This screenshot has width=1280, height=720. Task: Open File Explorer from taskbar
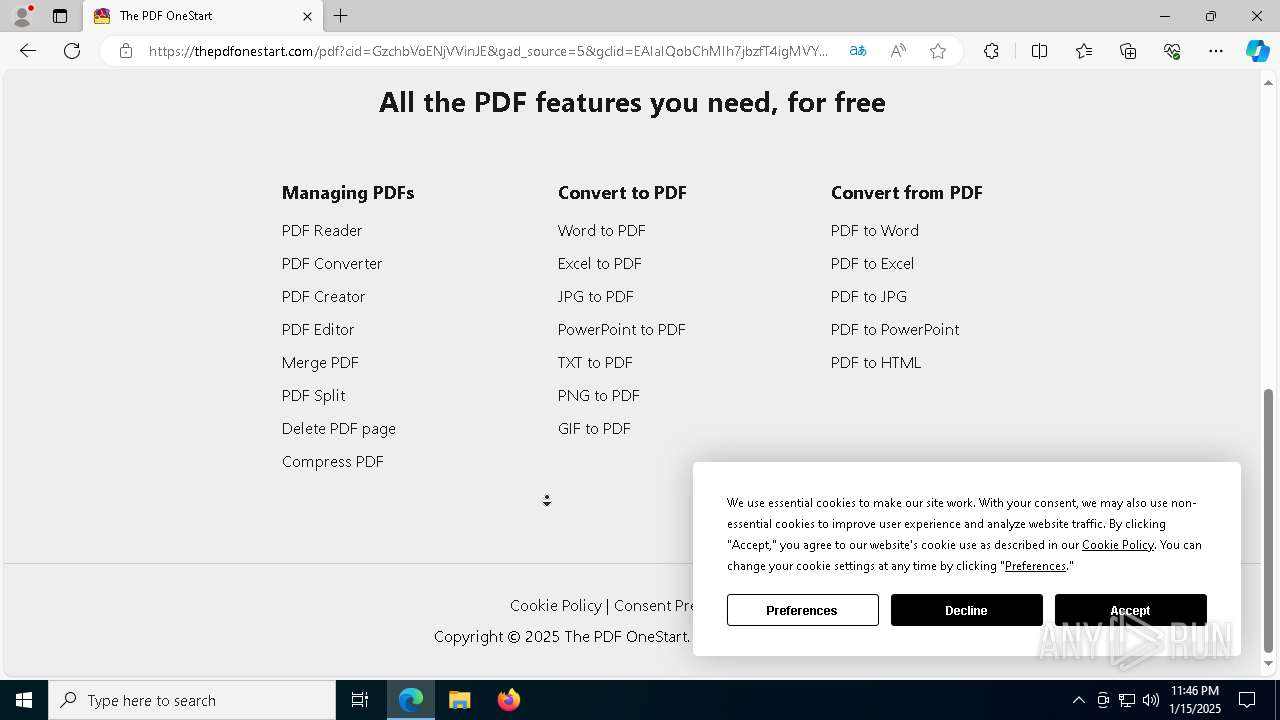click(x=459, y=700)
